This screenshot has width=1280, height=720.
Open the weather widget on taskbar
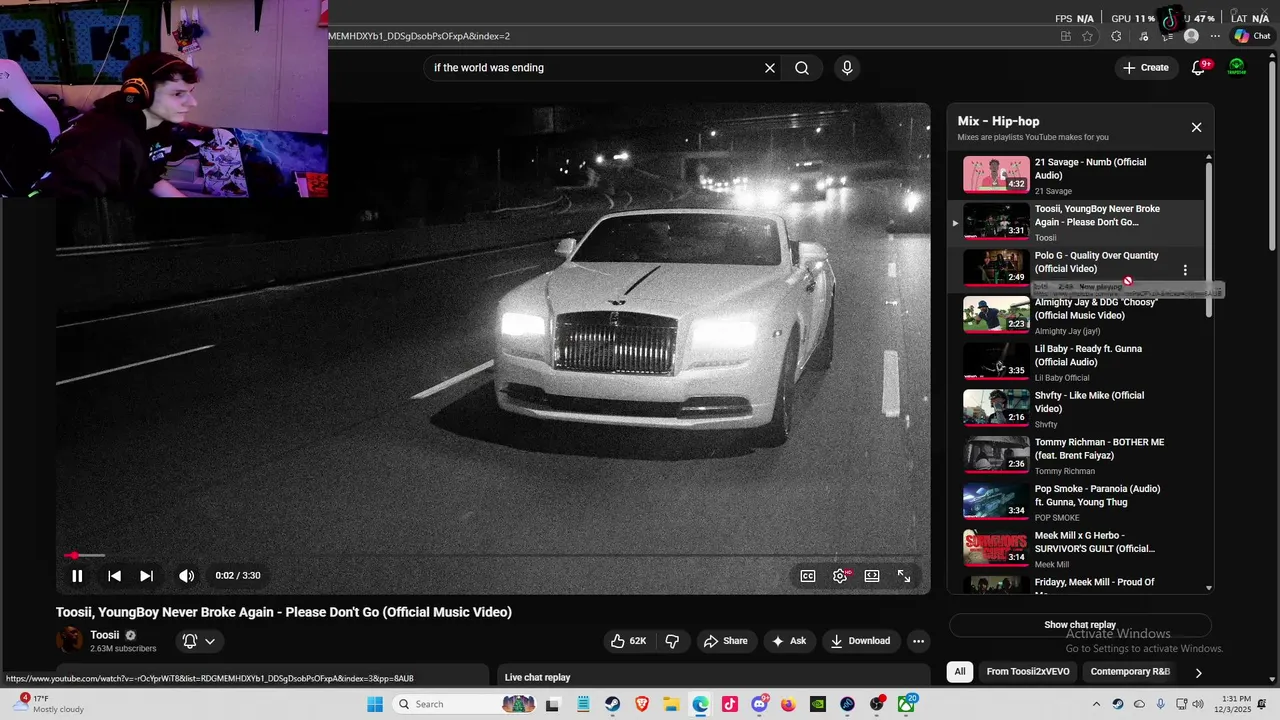tap(50, 704)
